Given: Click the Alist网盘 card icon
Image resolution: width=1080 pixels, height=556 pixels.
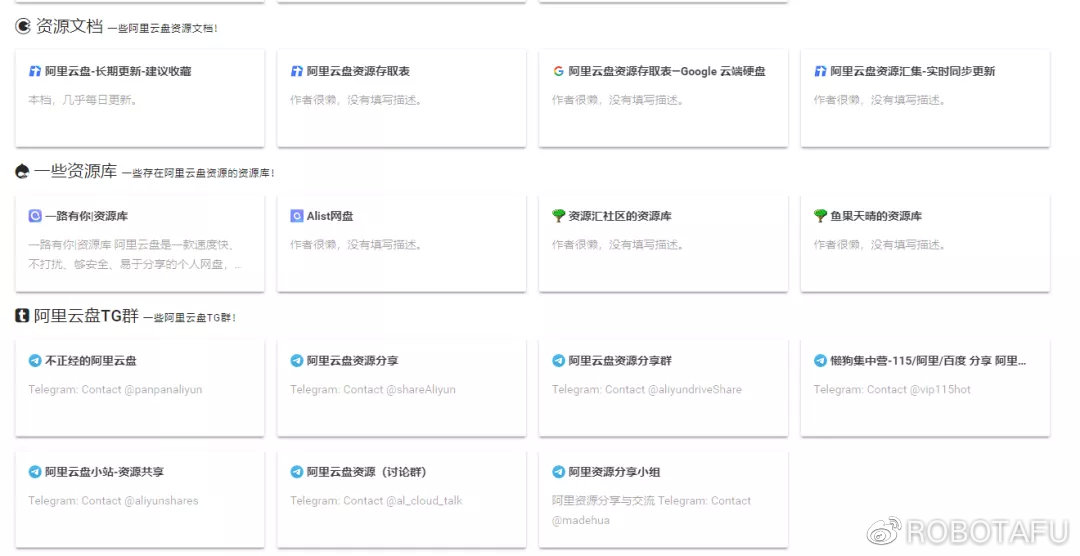Looking at the screenshot, I should pos(297,216).
